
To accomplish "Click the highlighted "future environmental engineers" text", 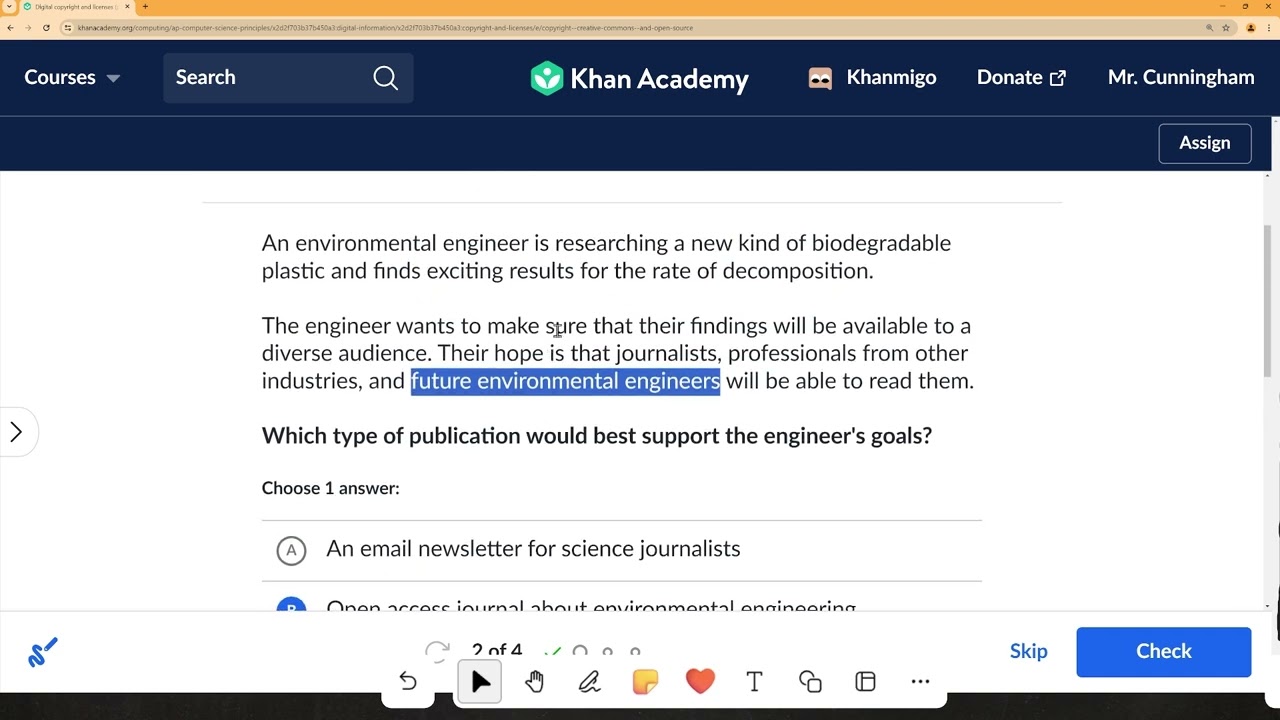I will click(565, 381).
